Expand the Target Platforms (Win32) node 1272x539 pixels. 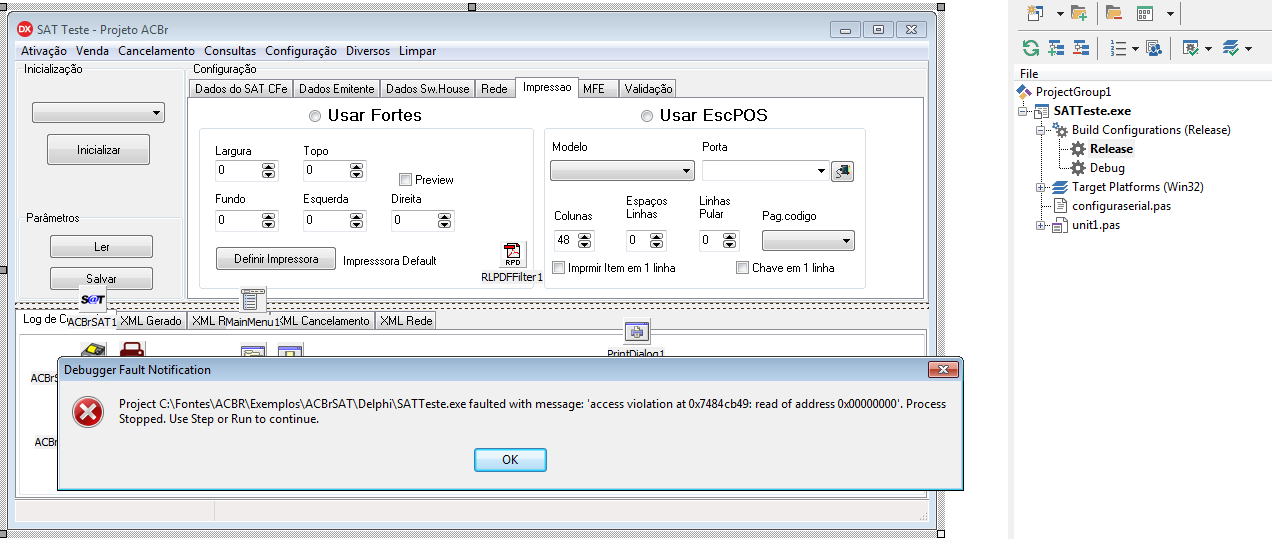pyautogui.click(x=1041, y=187)
